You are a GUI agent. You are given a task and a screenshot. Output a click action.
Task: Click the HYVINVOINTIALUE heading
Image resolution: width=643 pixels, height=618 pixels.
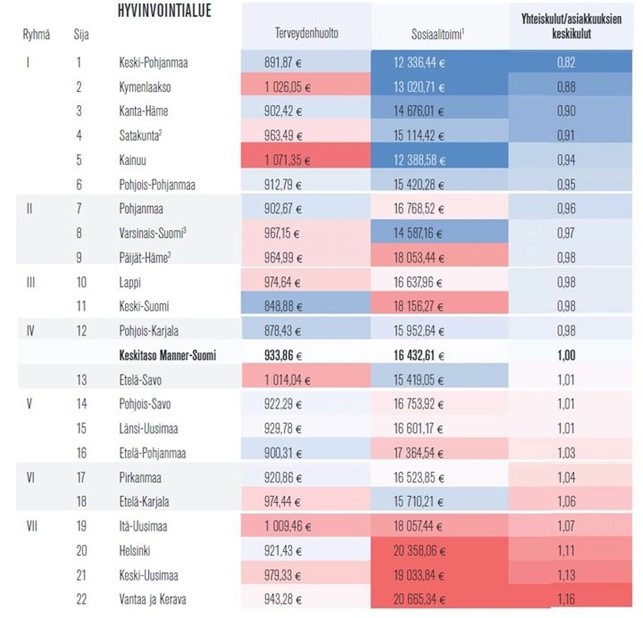pyautogui.click(x=164, y=11)
